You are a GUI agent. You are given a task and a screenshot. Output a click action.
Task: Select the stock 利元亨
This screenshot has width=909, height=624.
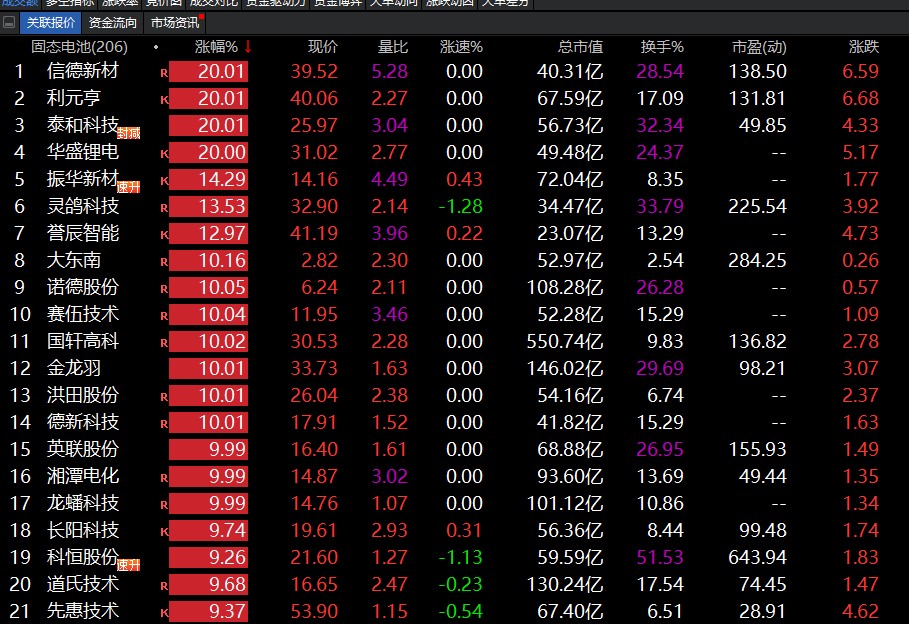pyautogui.click(x=74, y=98)
